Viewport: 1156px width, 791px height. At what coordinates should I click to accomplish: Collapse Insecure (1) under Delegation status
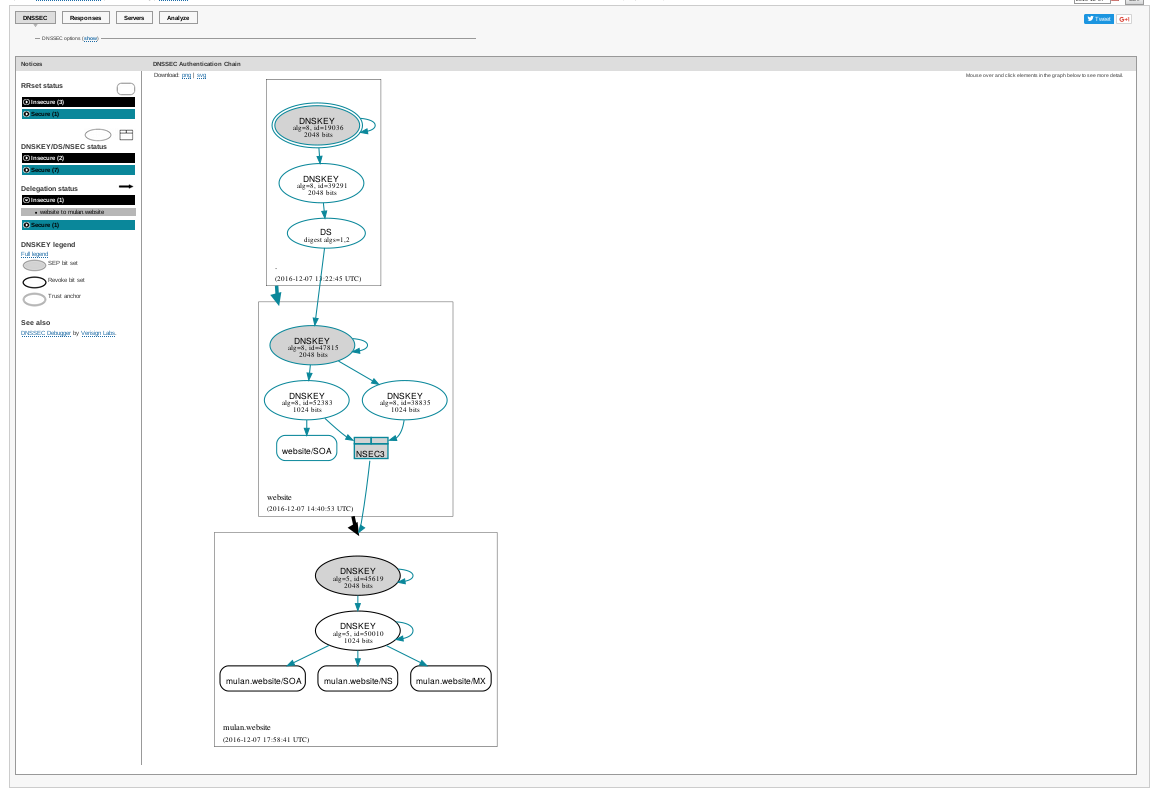click(78, 200)
